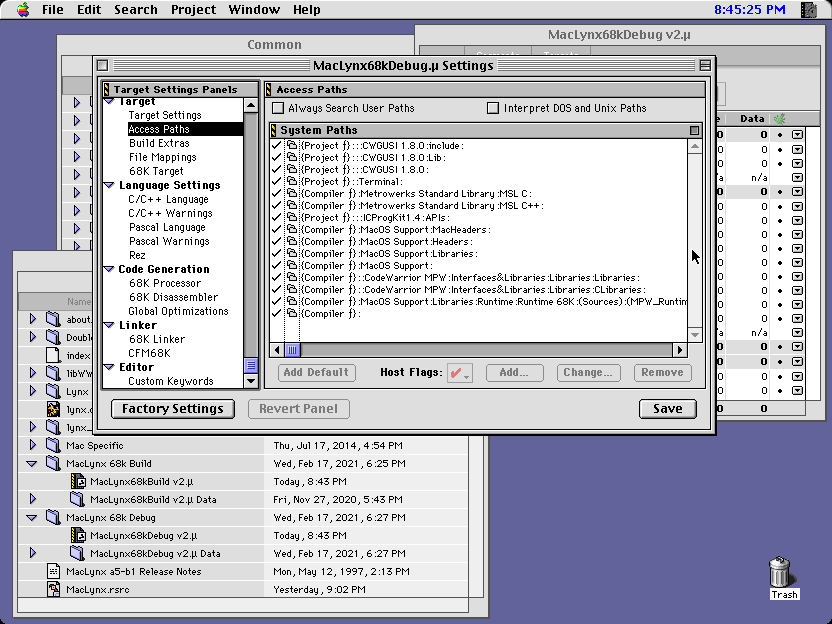Open the Host Flags popup
Viewport: 832px width, 624px height.
(x=460, y=373)
